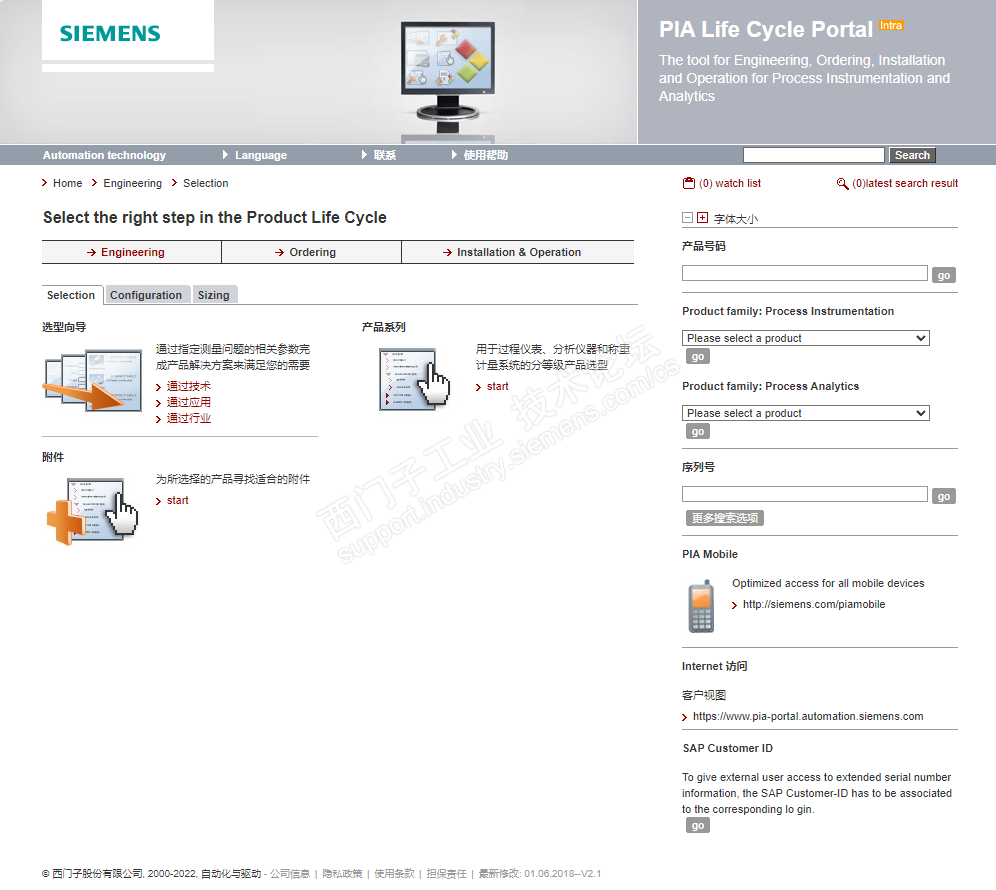Open the 使用帮助 menu item
This screenshot has height=890, width=996.
coord(485,155)
